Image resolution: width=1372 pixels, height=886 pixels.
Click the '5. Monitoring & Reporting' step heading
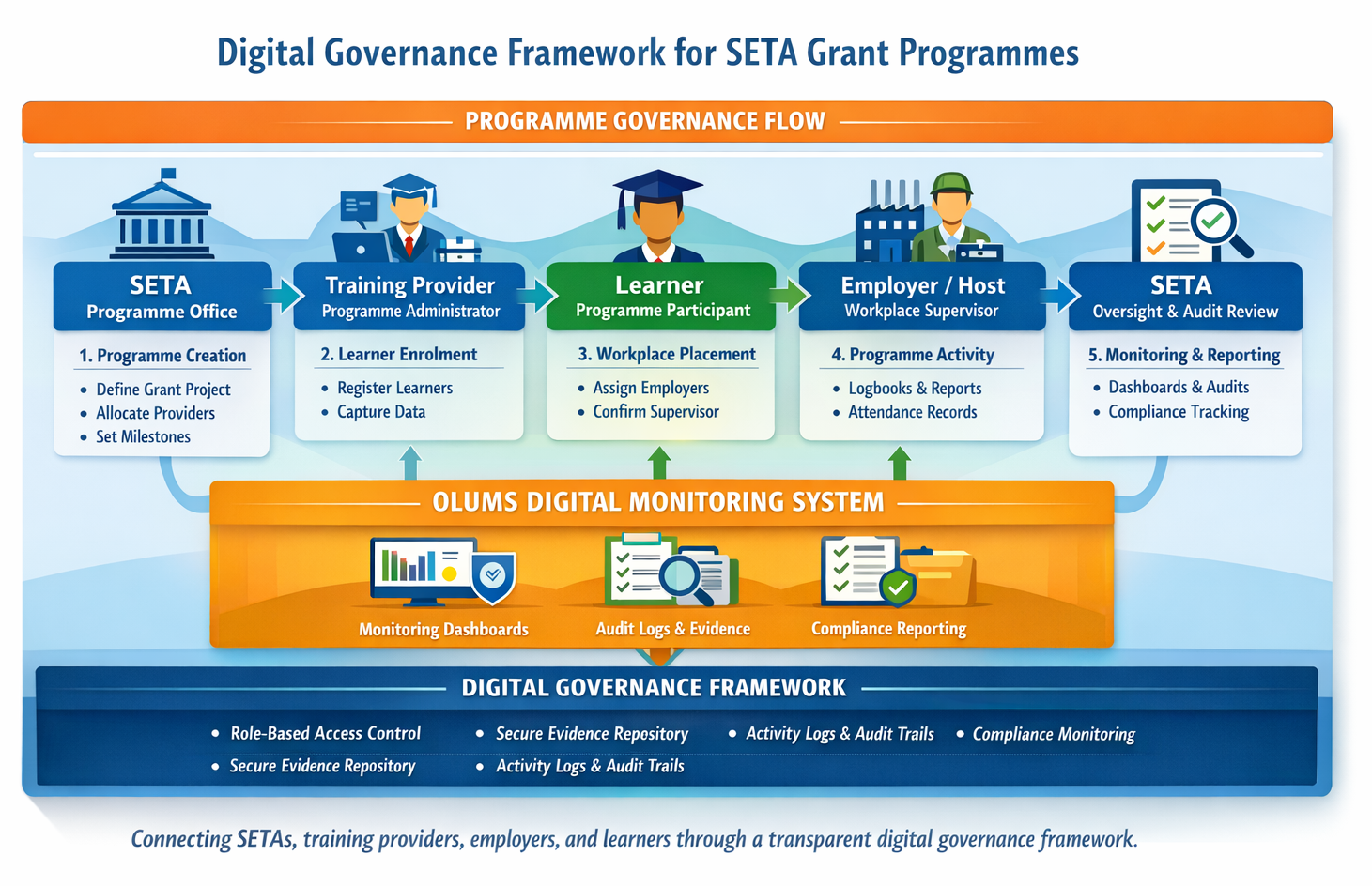pyautogui.click(x=1184, y=355)
